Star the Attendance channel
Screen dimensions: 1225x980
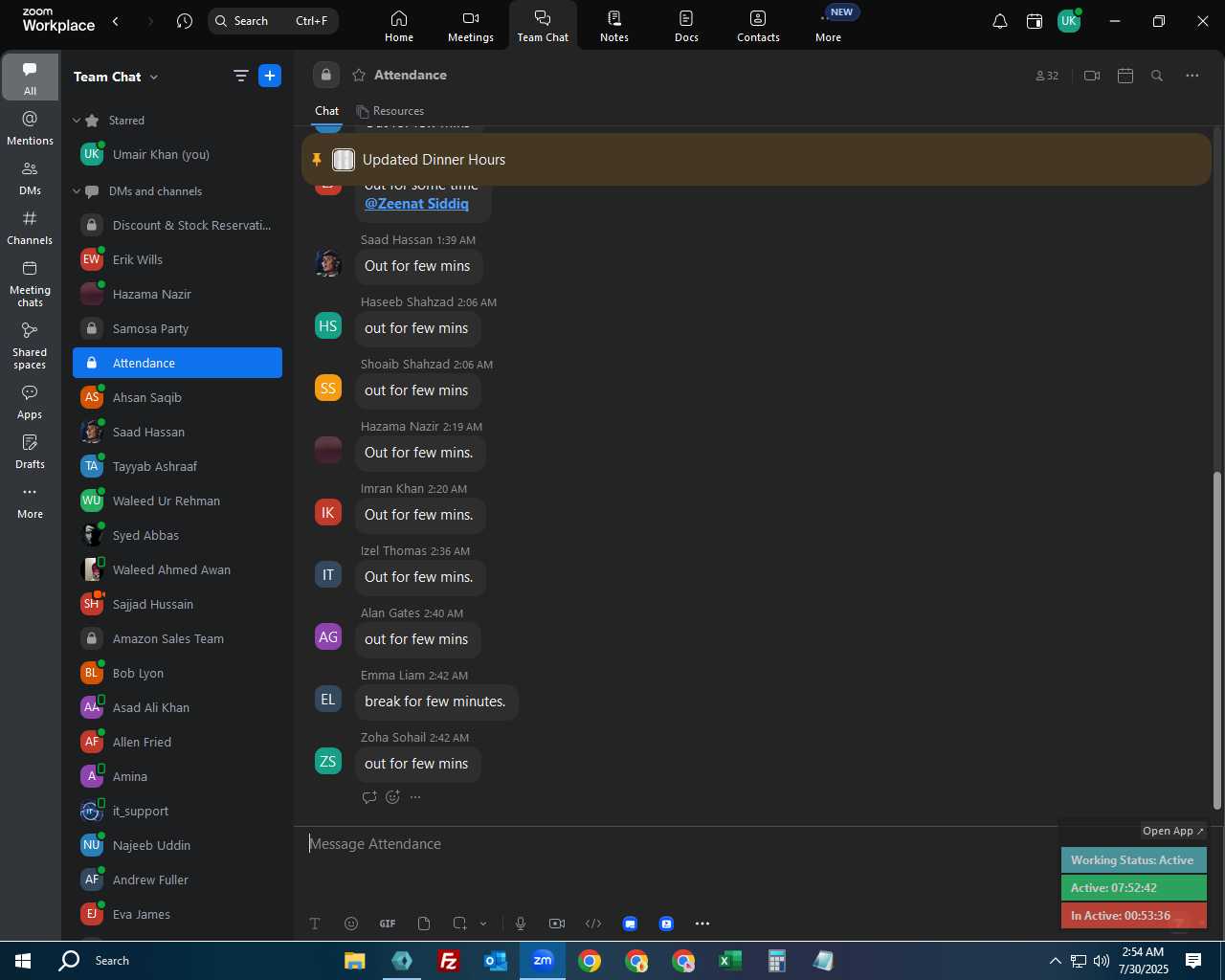coord(359,75)
